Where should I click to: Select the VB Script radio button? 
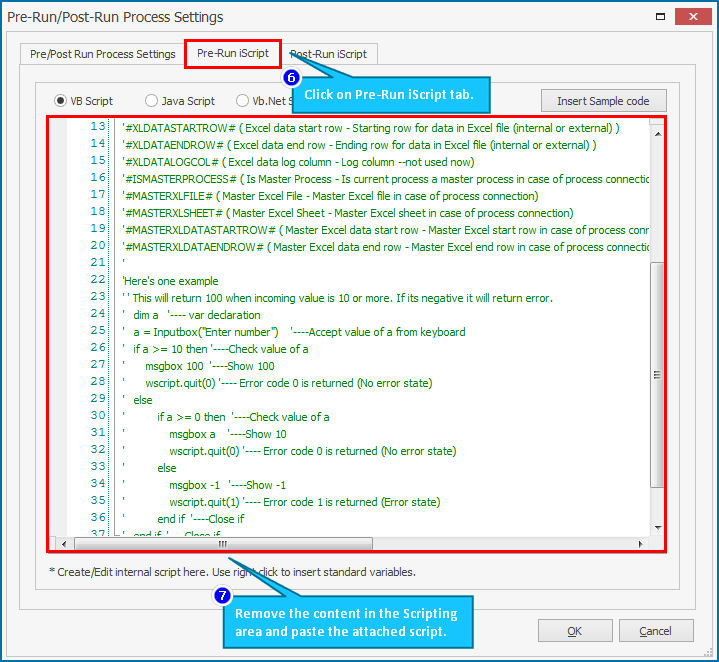(x=61, y=101)
